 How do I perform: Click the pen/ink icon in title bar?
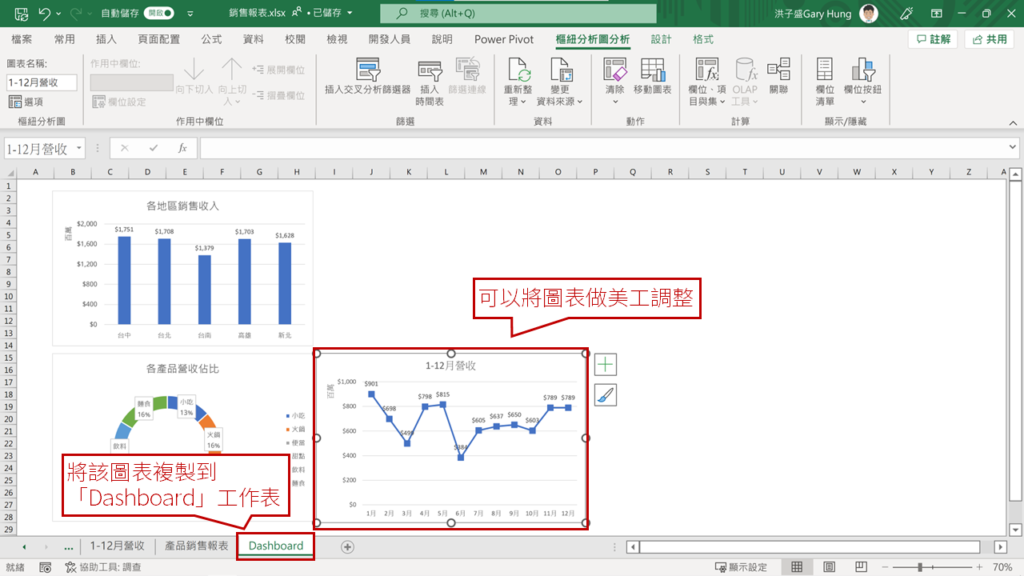tap(906, 13)
